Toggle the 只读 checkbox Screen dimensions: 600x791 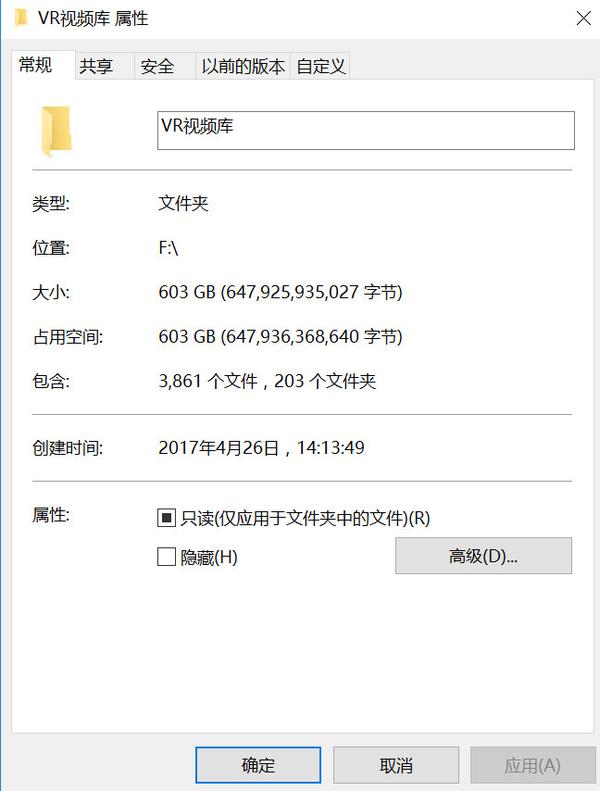click(166, 518)
